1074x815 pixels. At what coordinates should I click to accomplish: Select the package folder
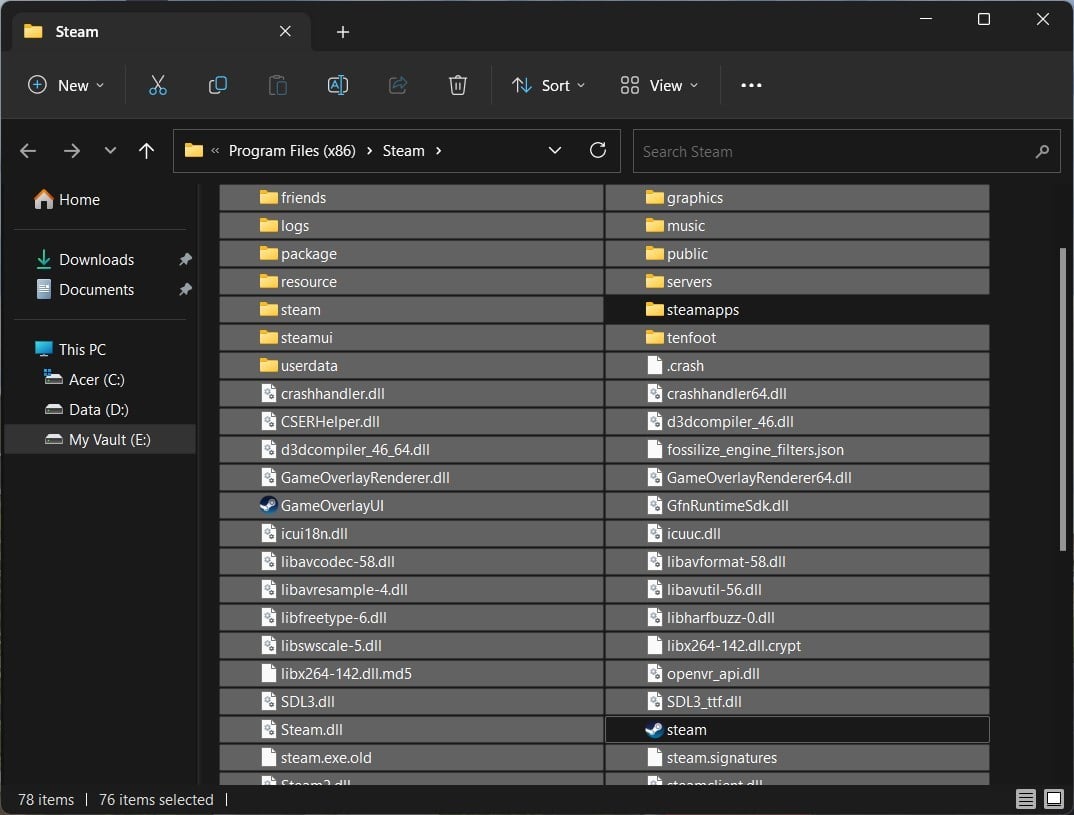pyautogui.click(x=411, y=253)
